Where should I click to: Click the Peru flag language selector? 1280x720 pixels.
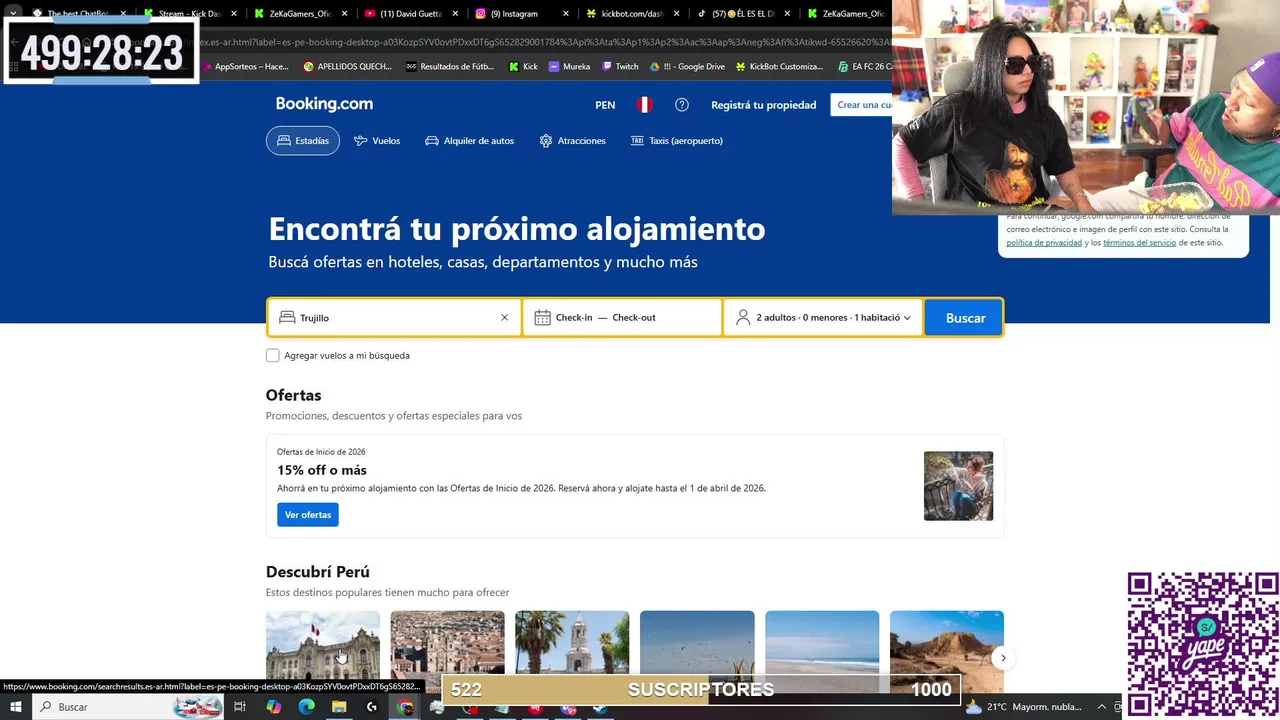(x=645, y=105)
